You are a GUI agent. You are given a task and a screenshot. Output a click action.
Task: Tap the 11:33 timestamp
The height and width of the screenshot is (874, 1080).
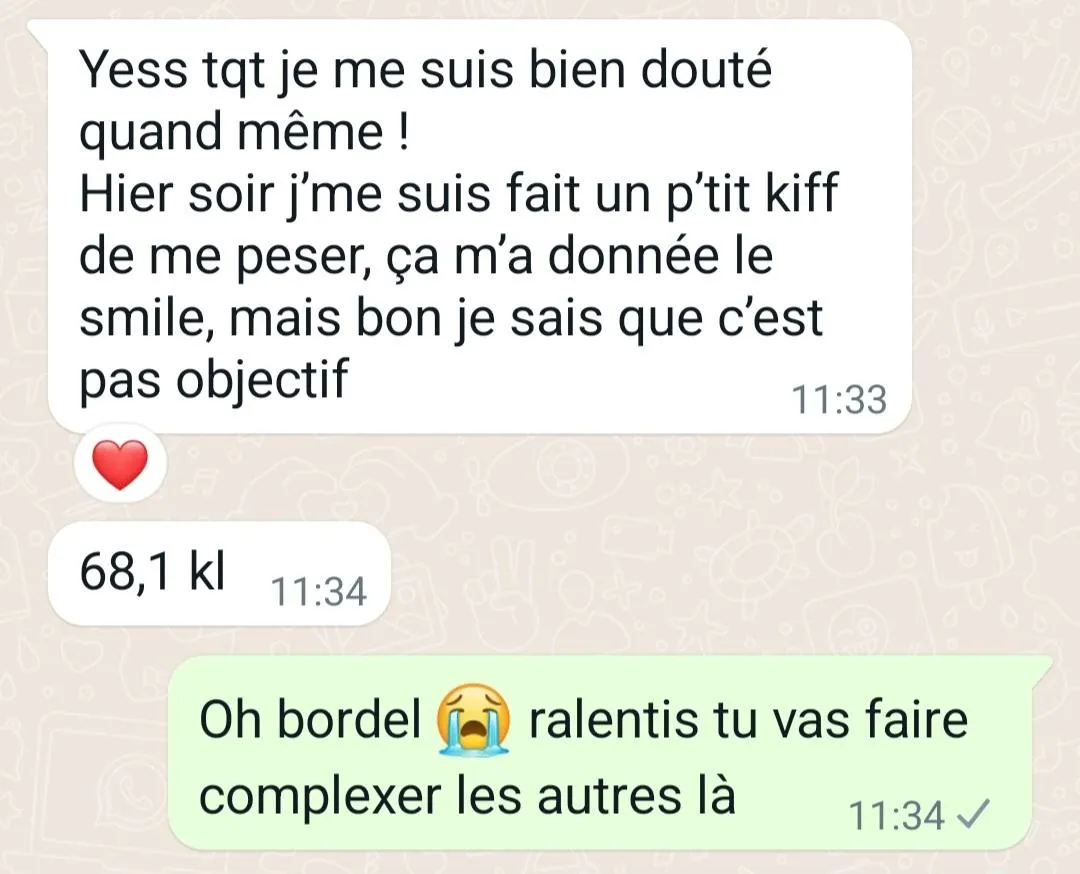click(x=839, y=399)
